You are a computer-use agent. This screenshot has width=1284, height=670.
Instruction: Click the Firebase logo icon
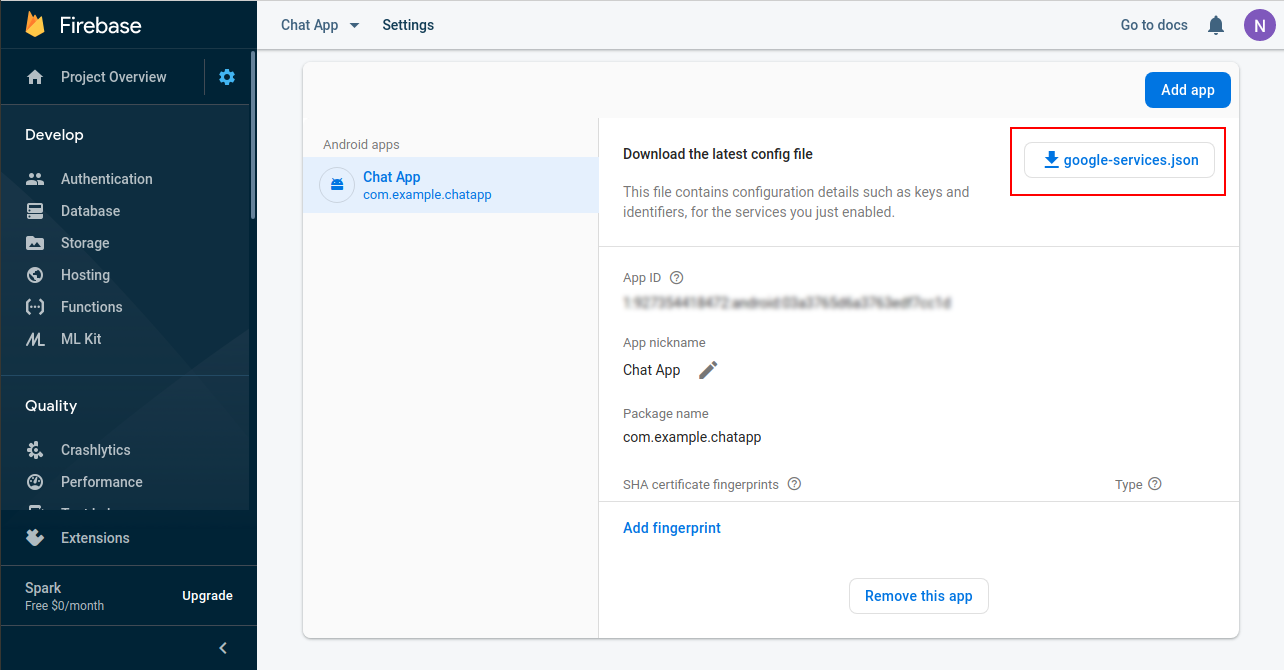pos(35,24)
